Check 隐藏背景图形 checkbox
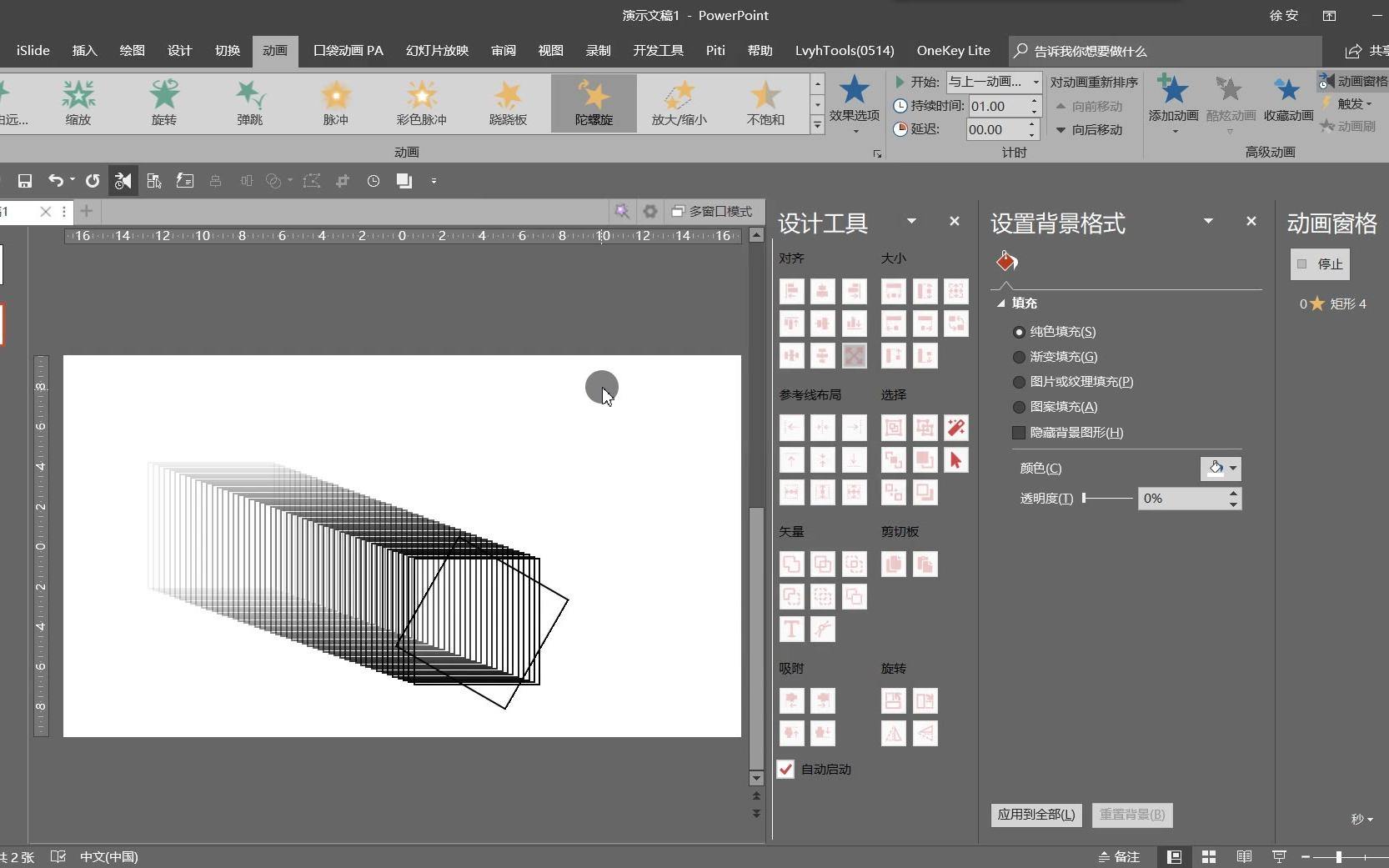Screen dimensions: 1389x868 click(1019, 433)
